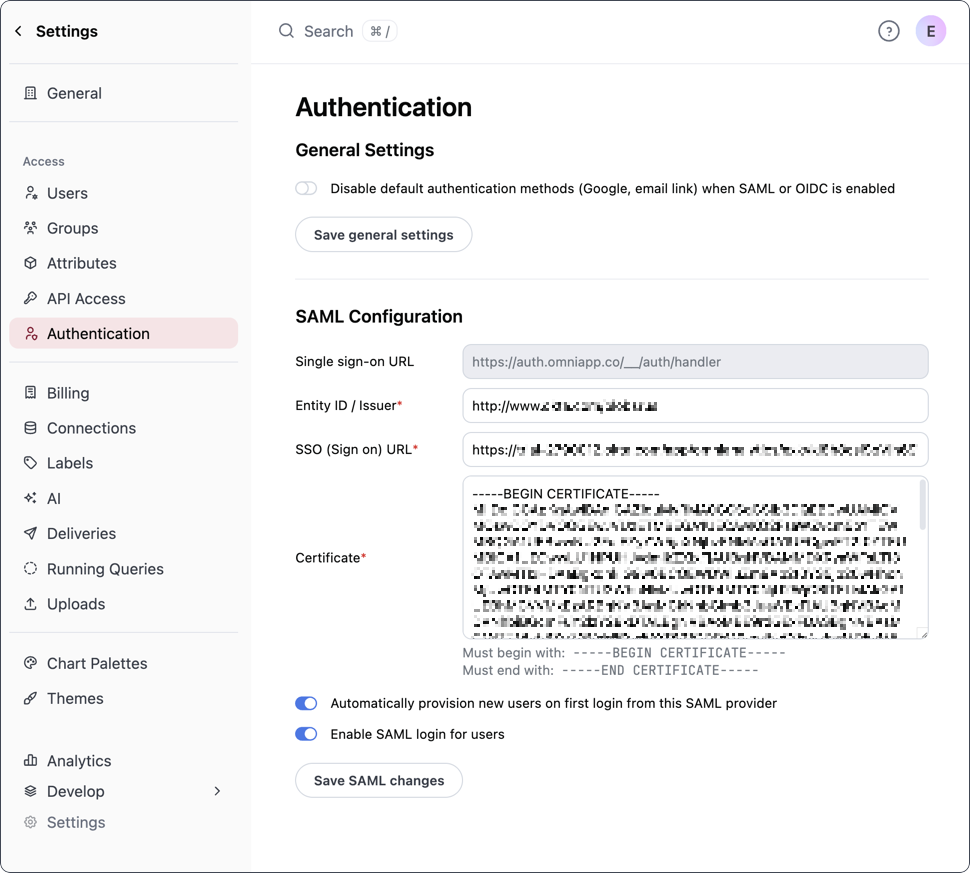Select the Authentication menu item

(98, 332)
